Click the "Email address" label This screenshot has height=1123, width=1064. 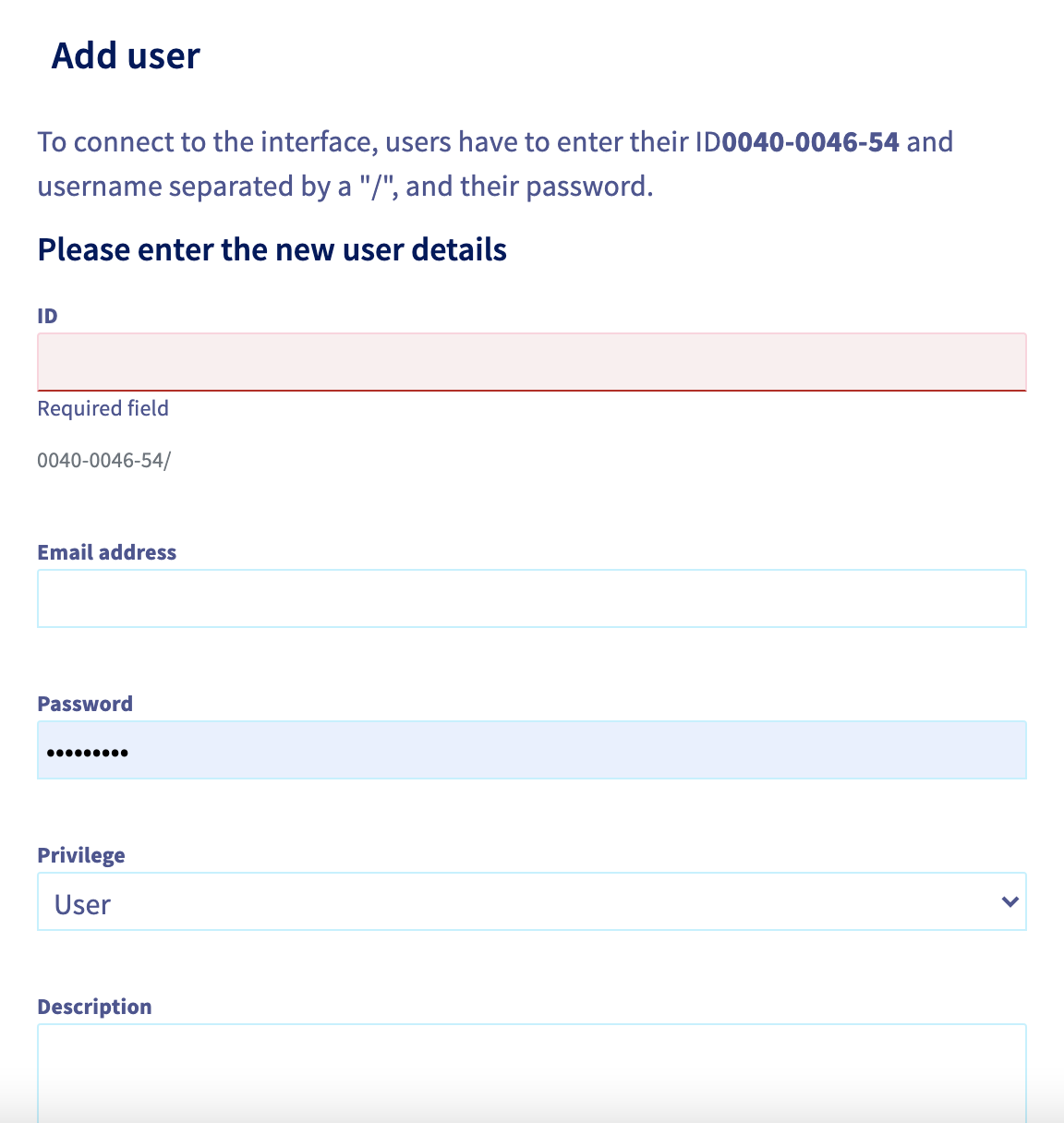(x=106, y=552)
